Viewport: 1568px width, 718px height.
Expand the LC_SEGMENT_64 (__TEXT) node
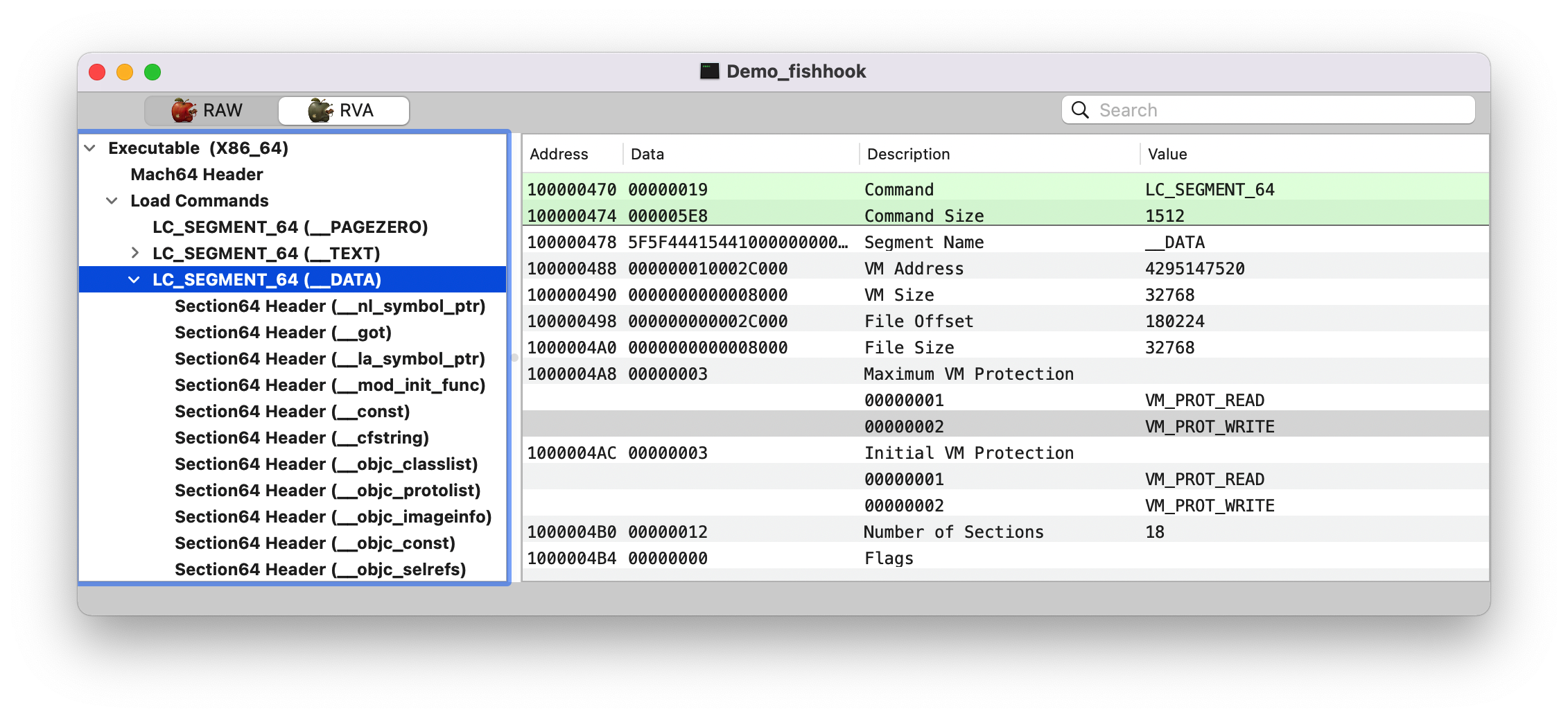point(134,254)
